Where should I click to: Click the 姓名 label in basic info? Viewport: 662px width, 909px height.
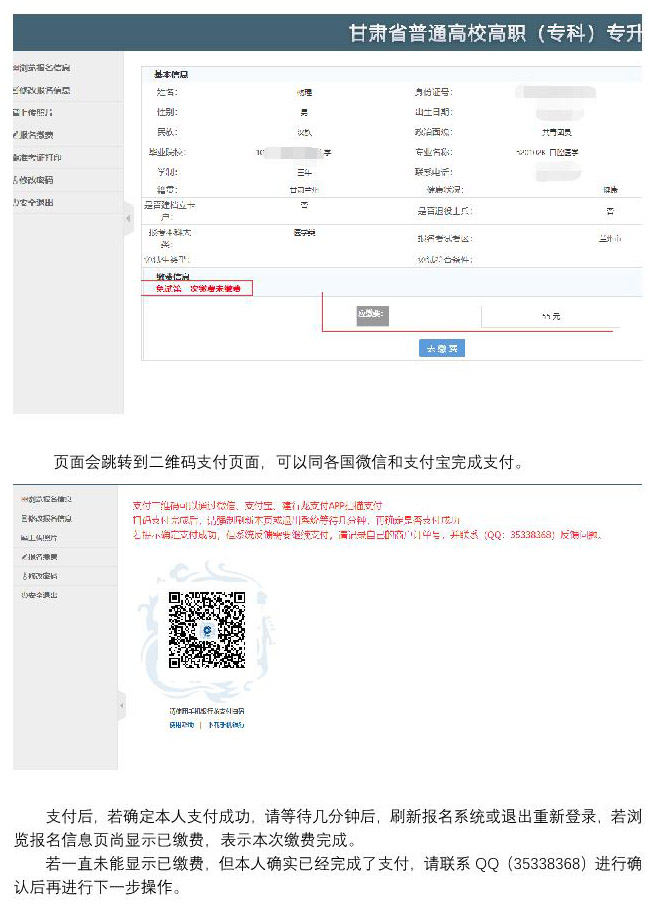tap(167, 92)
